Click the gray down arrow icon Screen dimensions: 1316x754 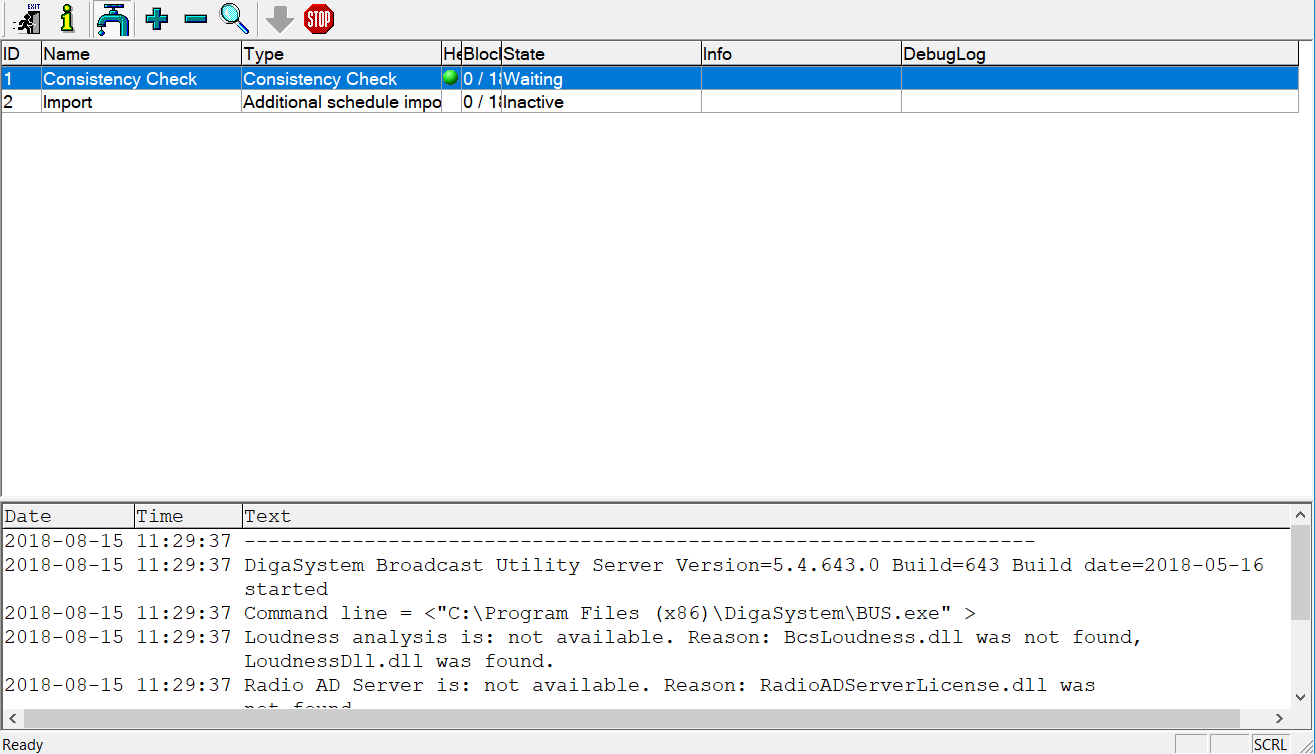[280, 18]
